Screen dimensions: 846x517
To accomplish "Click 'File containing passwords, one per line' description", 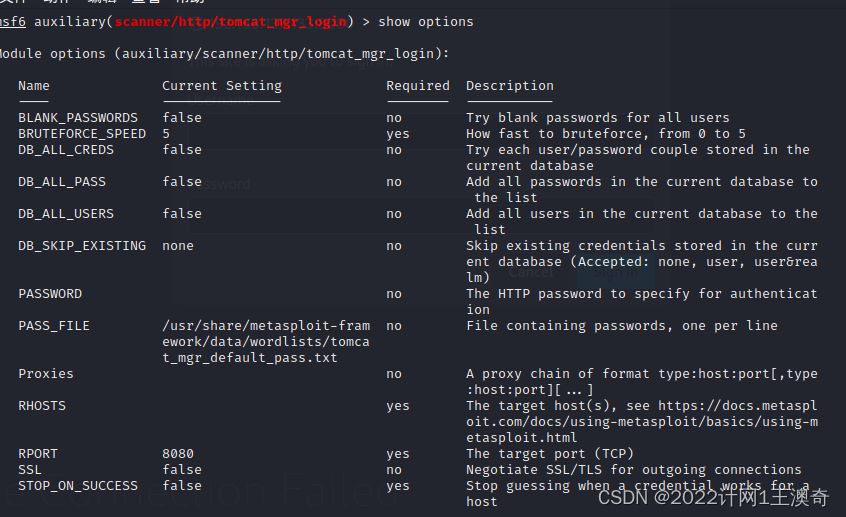I will coord(622,326).
